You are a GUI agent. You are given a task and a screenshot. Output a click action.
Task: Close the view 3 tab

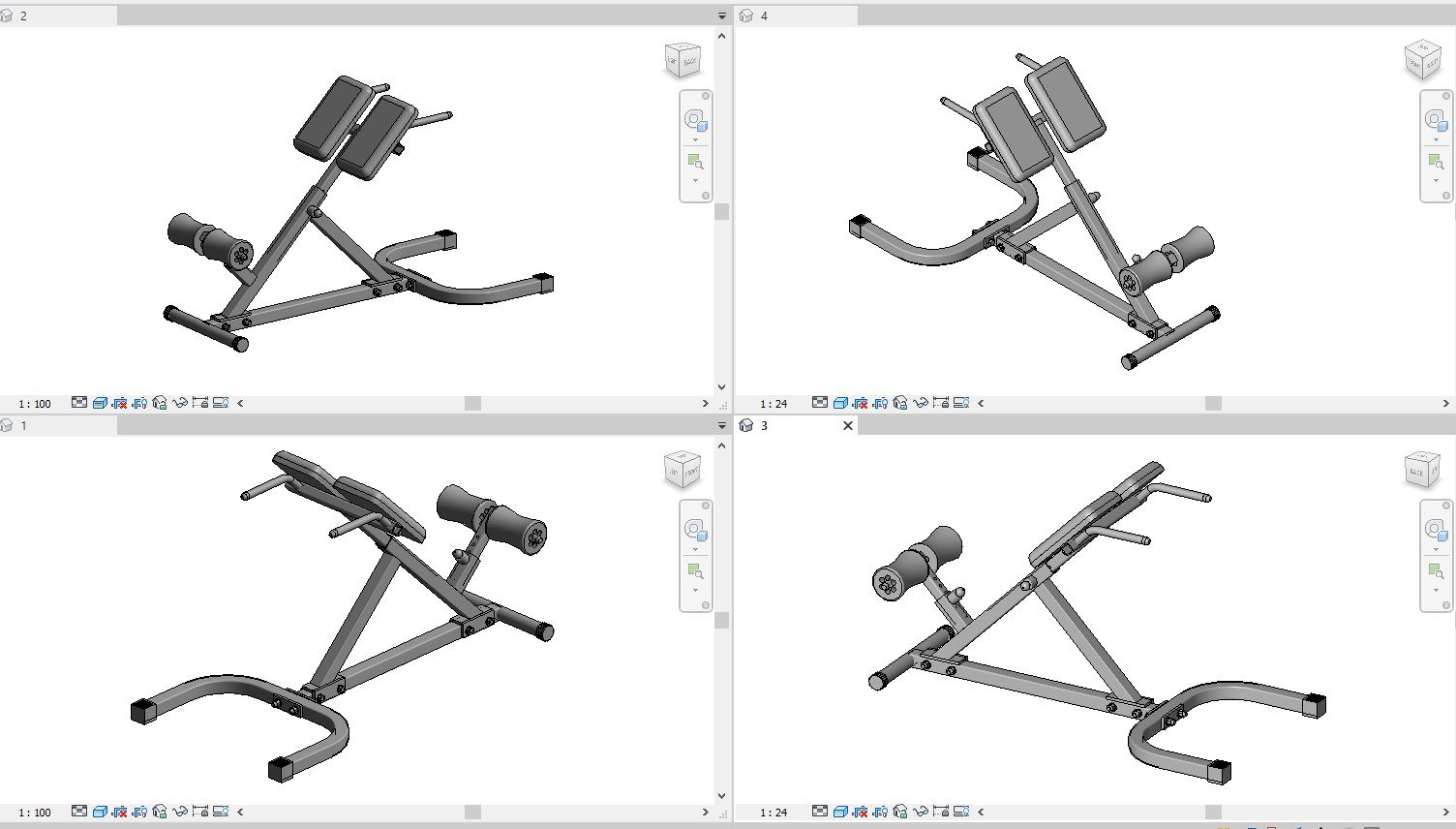pyautogui.click(x=848, y=425)
